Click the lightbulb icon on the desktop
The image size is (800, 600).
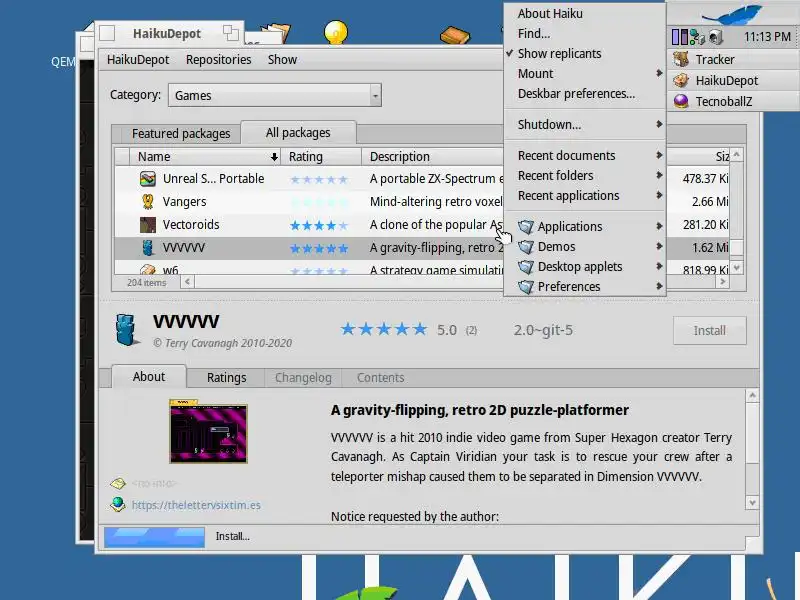coord(336,32)
